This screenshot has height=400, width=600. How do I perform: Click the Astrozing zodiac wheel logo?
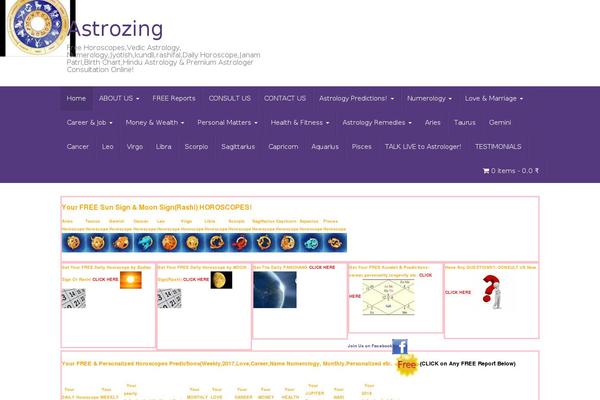tap(38, 27)
